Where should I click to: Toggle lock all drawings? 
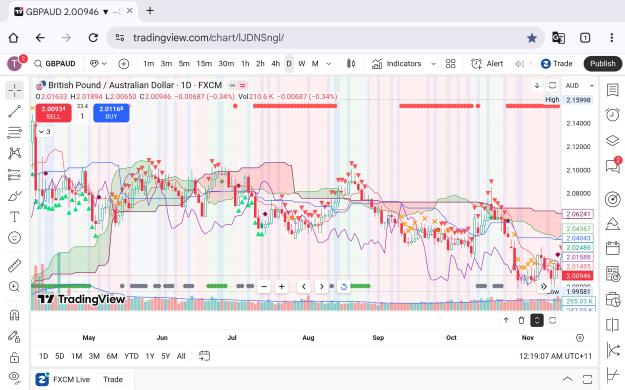(14, 357)
